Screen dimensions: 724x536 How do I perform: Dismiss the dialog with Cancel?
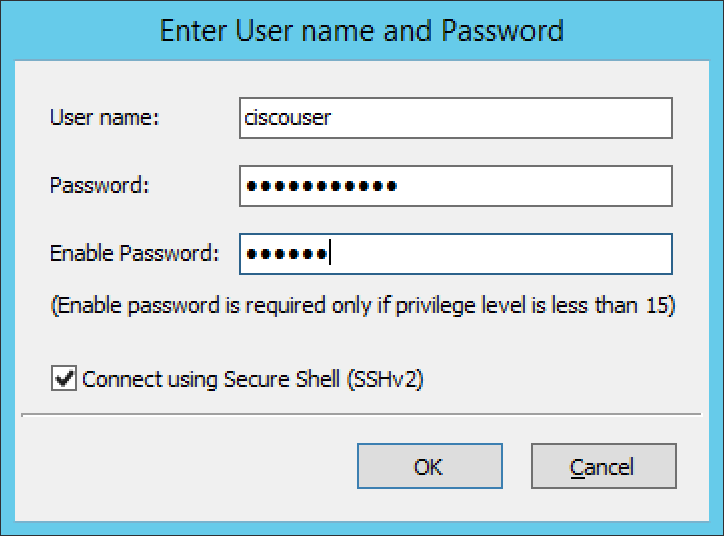[603, 467]
